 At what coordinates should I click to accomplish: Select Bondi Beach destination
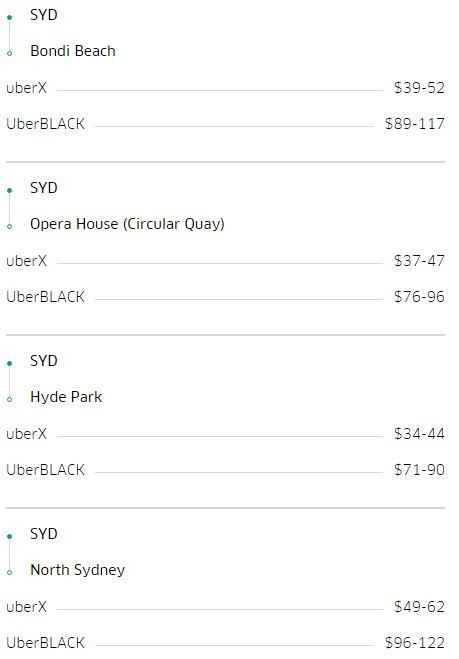coord(73,51)
